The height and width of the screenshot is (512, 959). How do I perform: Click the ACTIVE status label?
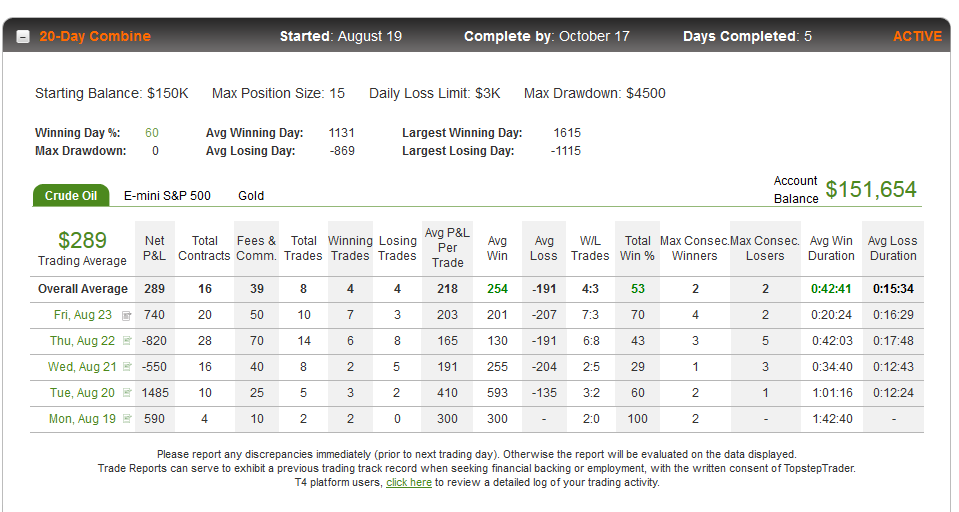pyautogui.click(x=917, y=36)
